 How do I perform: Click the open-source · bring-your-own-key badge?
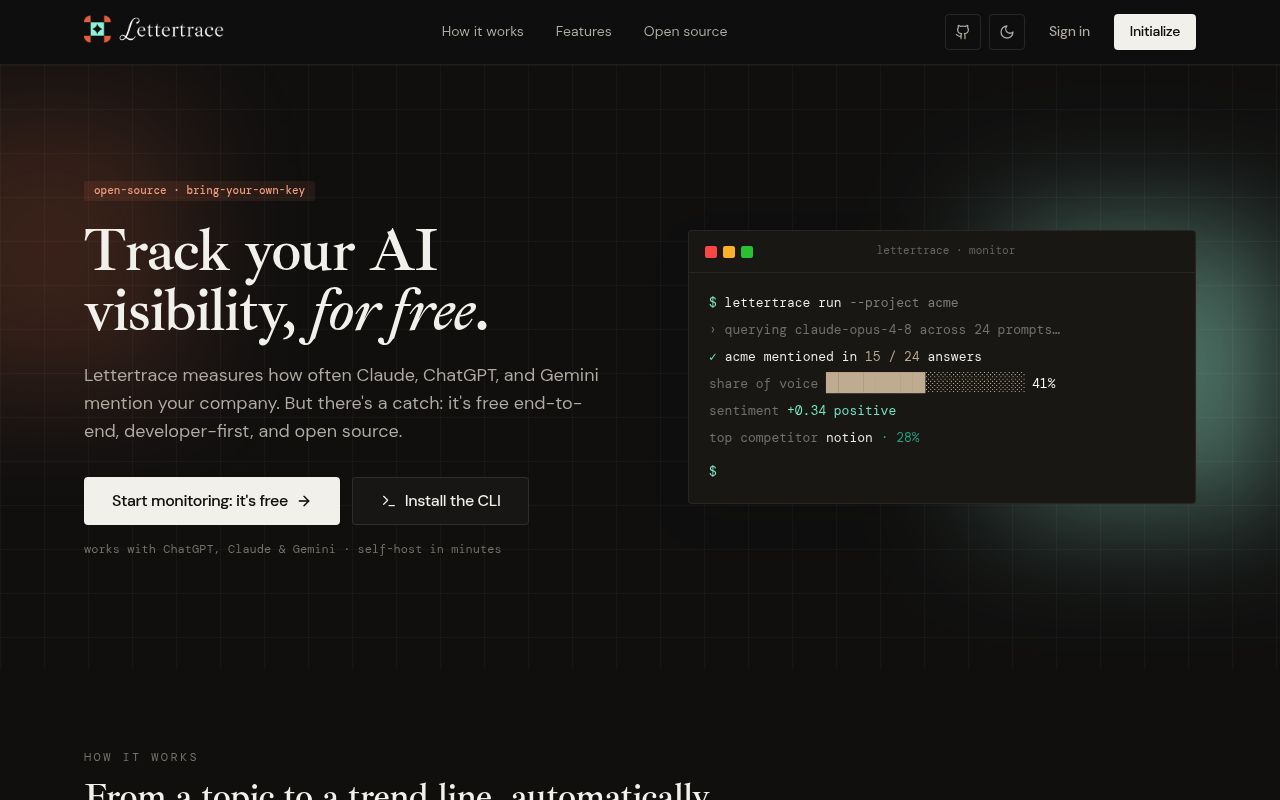click(x=199, y=190)
